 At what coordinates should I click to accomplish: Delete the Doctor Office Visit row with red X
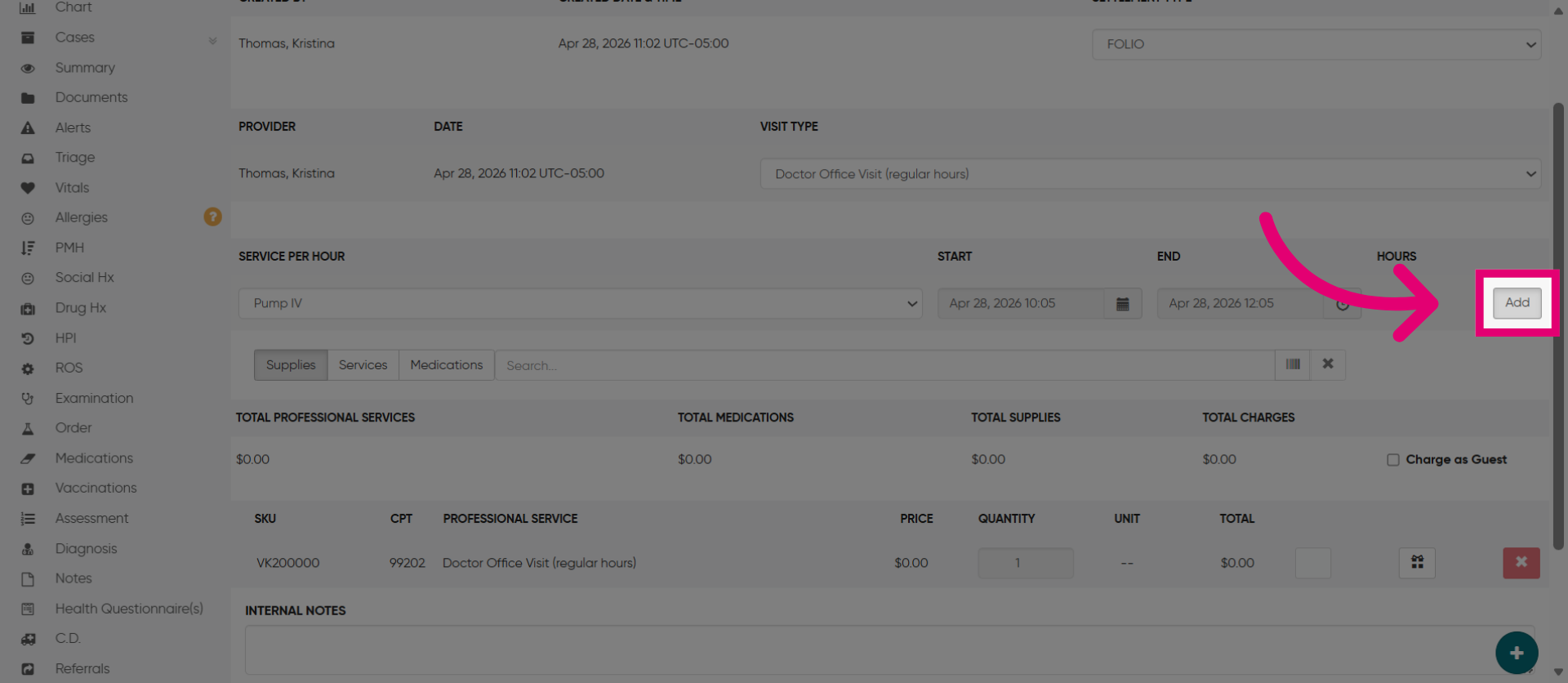tap(1521, 562)
